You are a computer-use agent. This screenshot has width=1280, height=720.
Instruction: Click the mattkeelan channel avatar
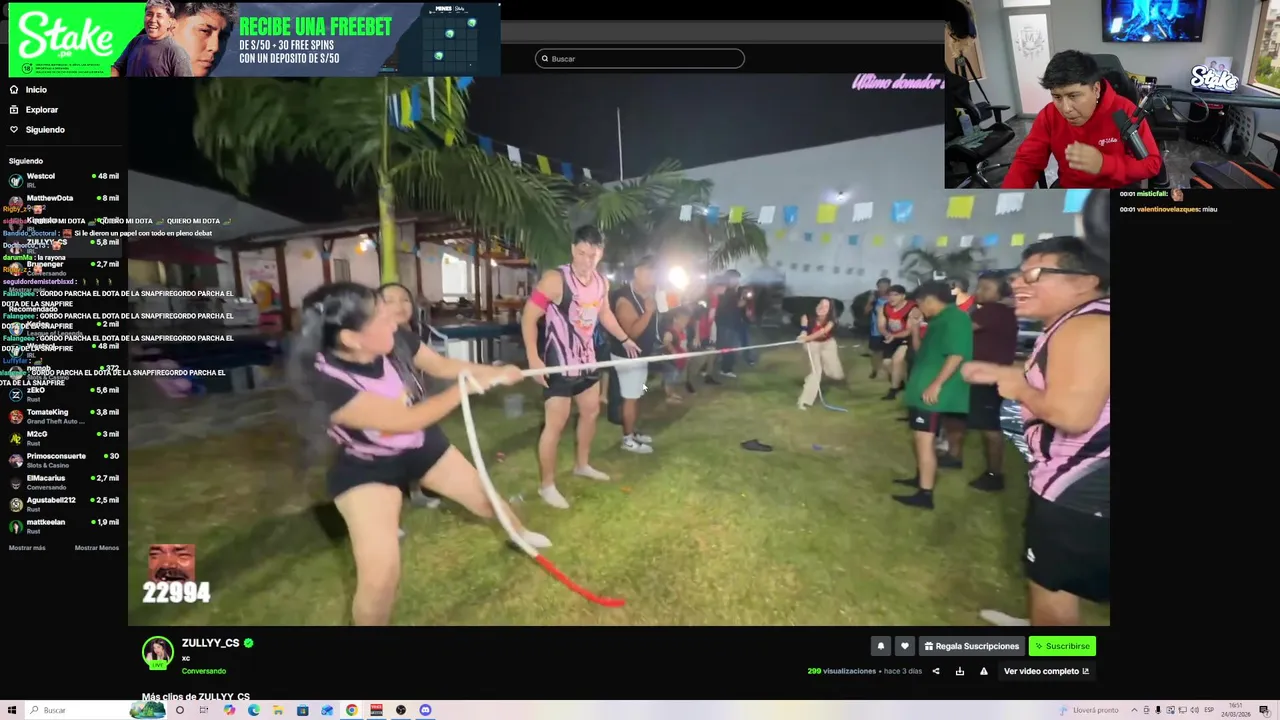(x=15, y=526)
